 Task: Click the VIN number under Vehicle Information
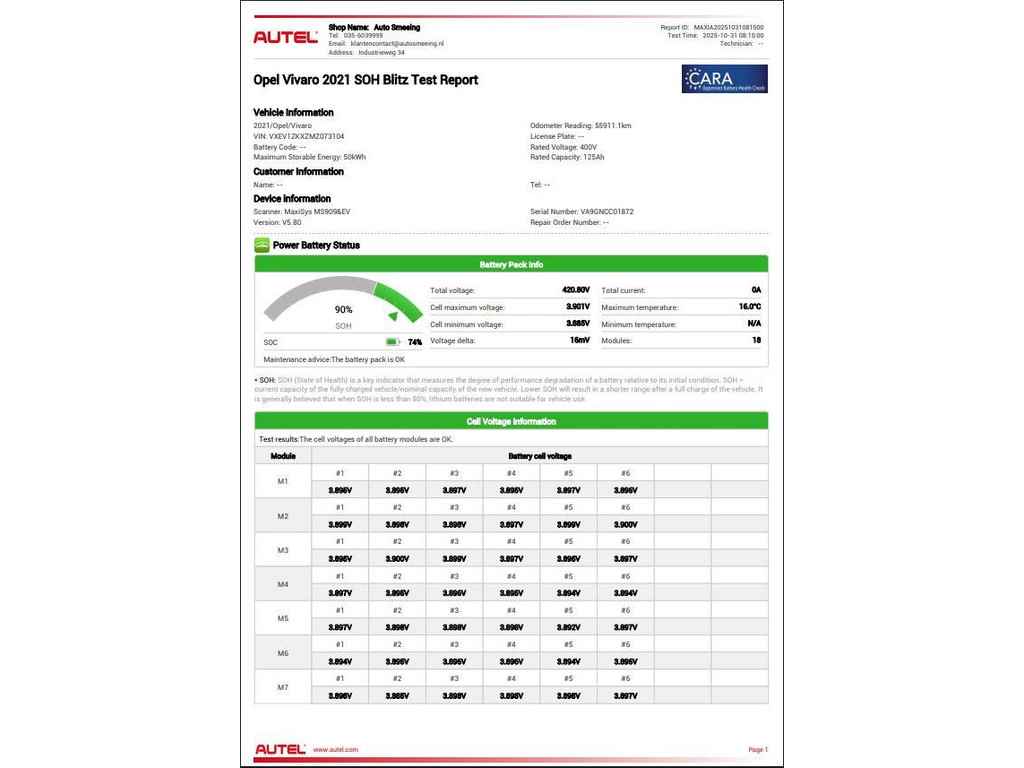tap(299, 136)
